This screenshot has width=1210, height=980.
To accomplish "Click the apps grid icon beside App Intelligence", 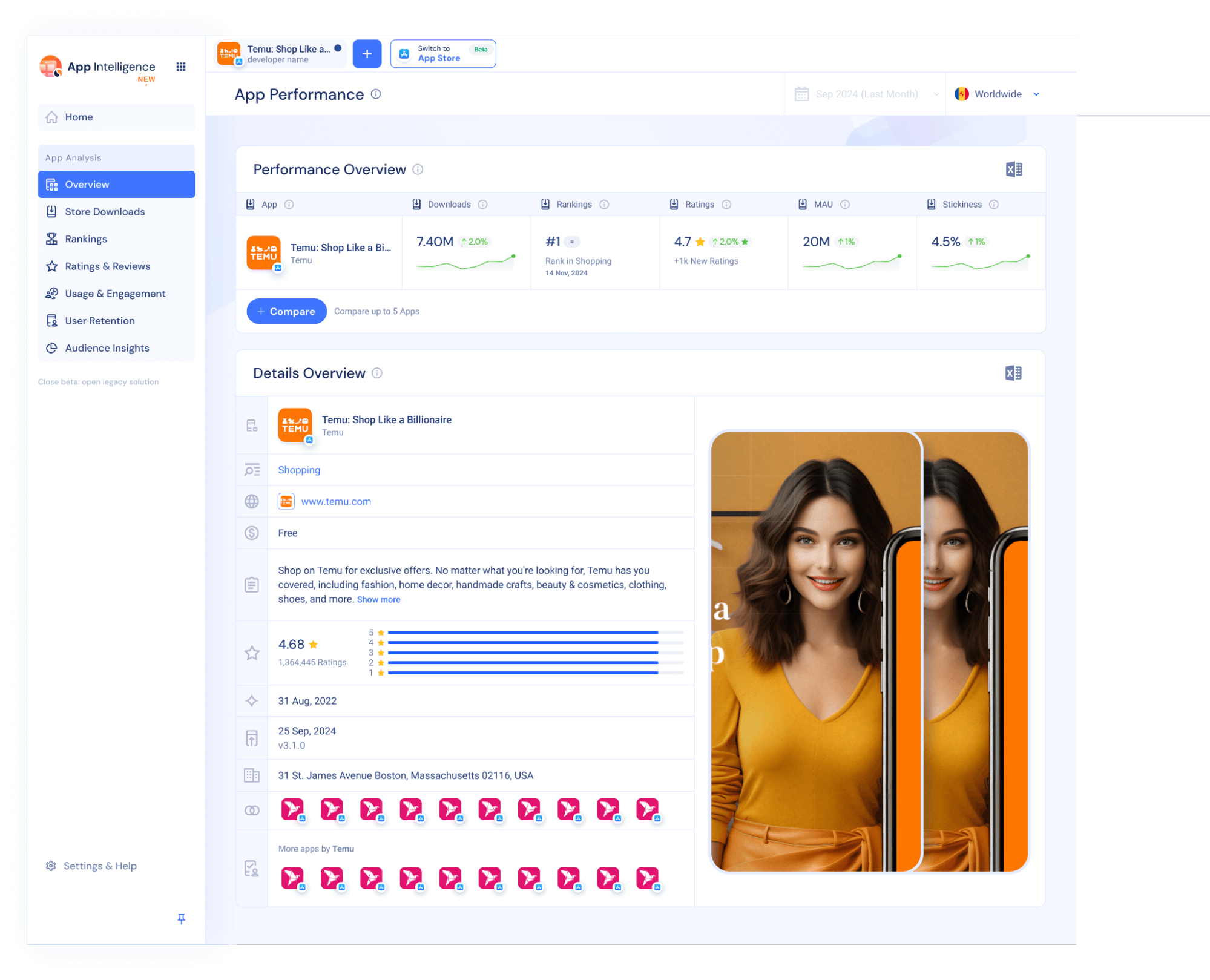I will click(x=180, y=67).
